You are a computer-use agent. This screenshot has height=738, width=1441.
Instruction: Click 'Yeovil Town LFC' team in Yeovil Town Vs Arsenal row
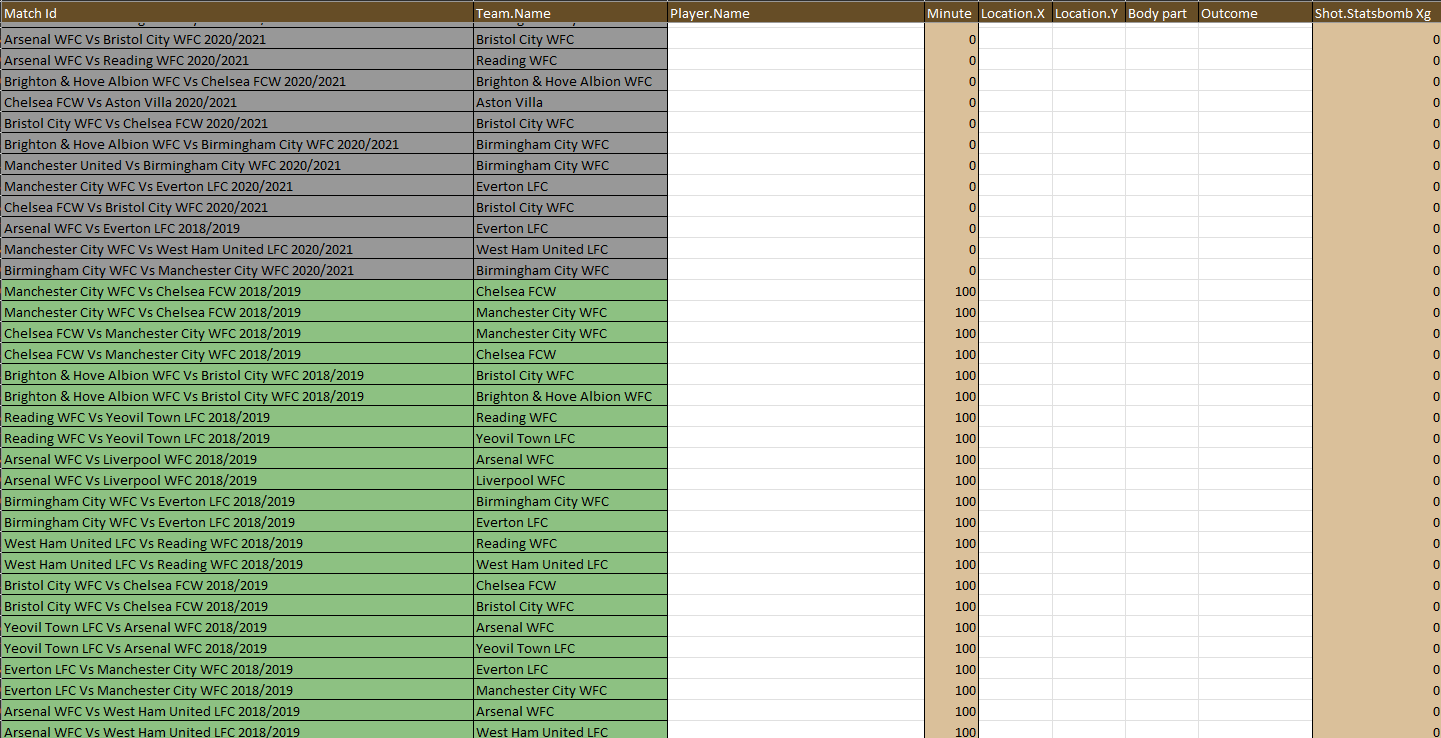(570, 648)
